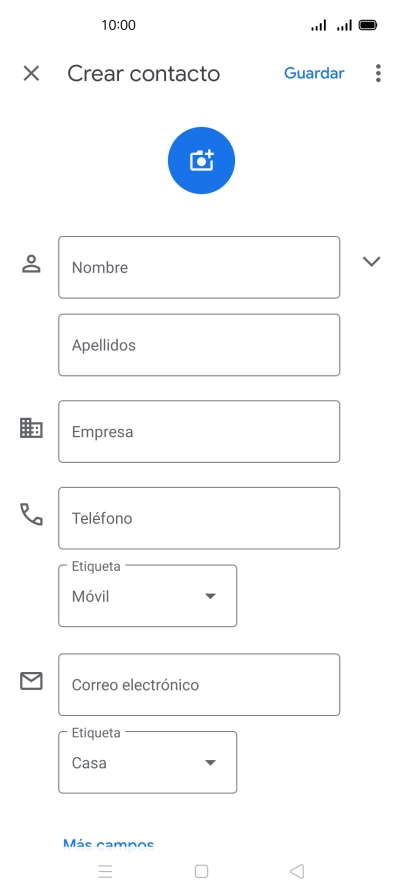Tap the Android back navigation triangle
This screenshot has width=403, height=896.
pyautogui.click(x=297, y=871)
